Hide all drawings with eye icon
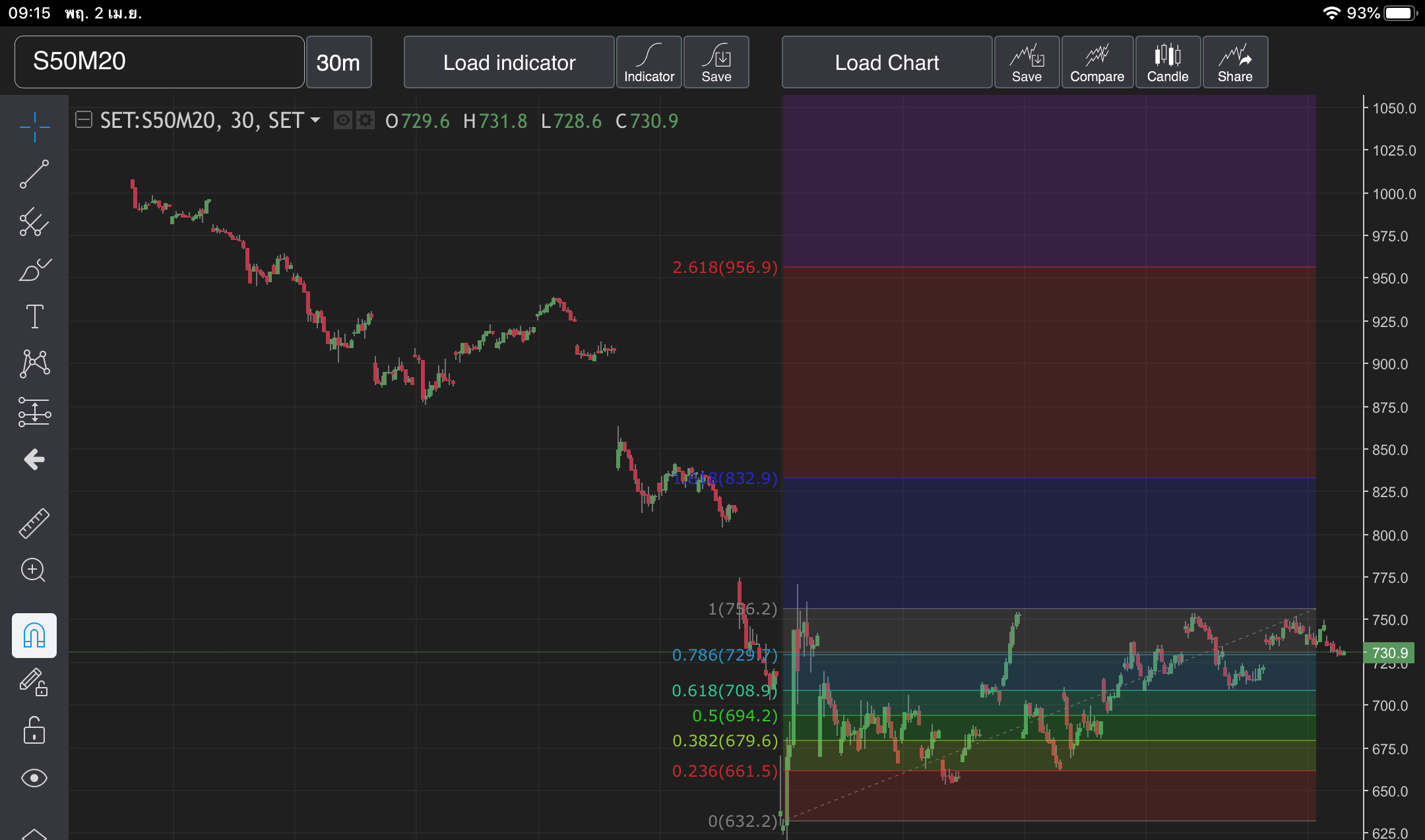1425x840 pixels. click(34, 778)
